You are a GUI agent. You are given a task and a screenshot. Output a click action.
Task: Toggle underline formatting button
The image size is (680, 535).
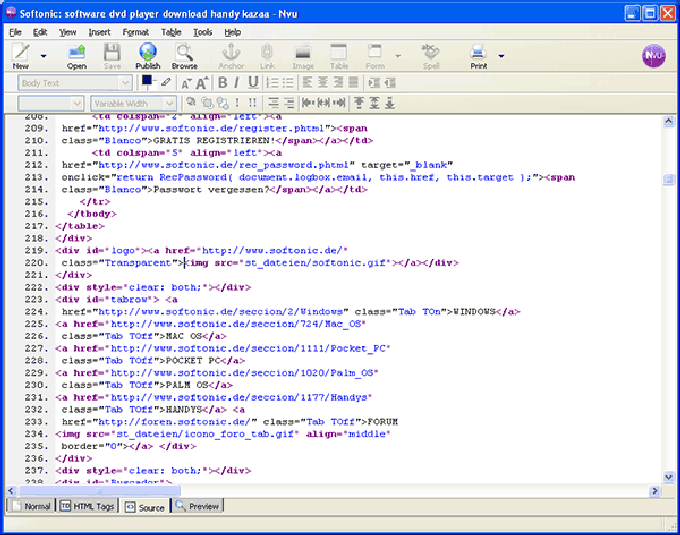click(x=253, y=82)
